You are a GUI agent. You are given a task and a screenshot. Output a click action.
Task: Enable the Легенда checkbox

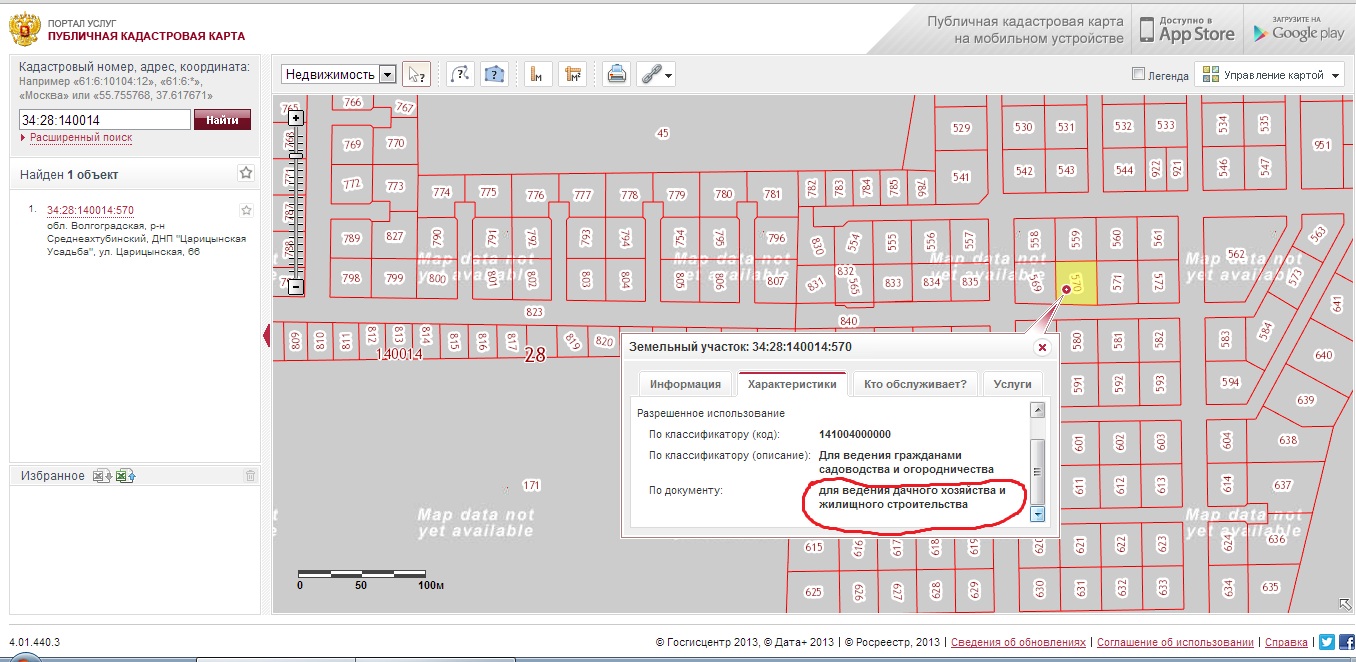point(1138,74)
